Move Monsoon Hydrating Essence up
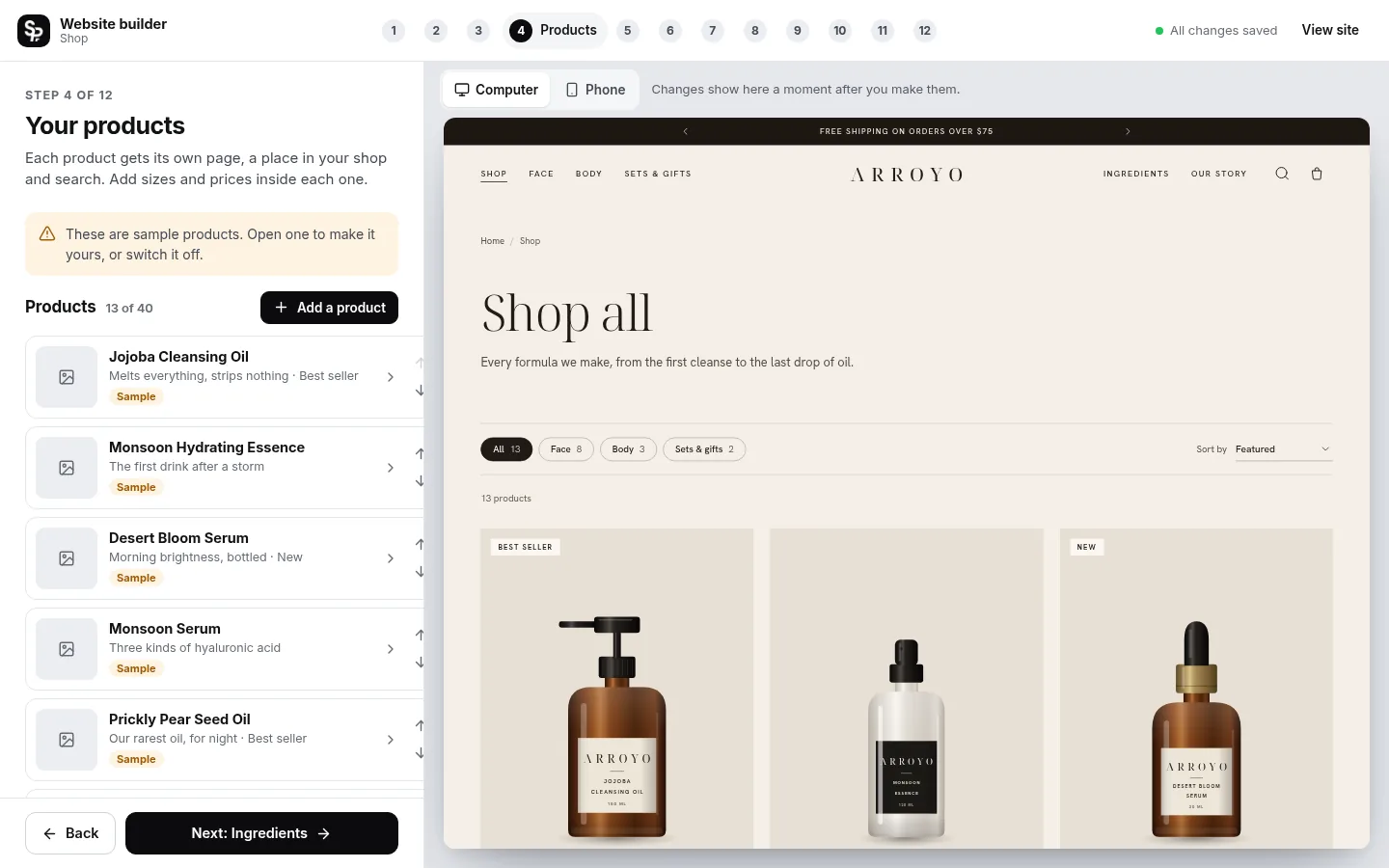The height and width of the screenshot is (868, 1389). 420,453
